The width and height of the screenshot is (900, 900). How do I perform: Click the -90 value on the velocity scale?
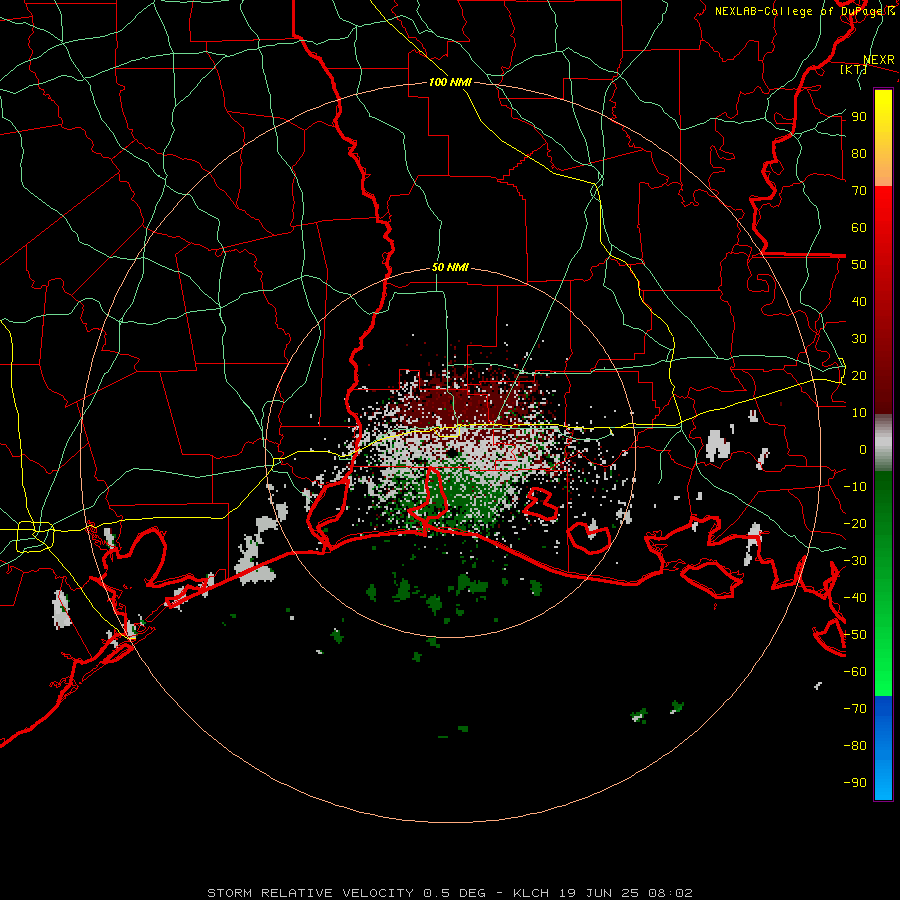(x=855, y=783)
